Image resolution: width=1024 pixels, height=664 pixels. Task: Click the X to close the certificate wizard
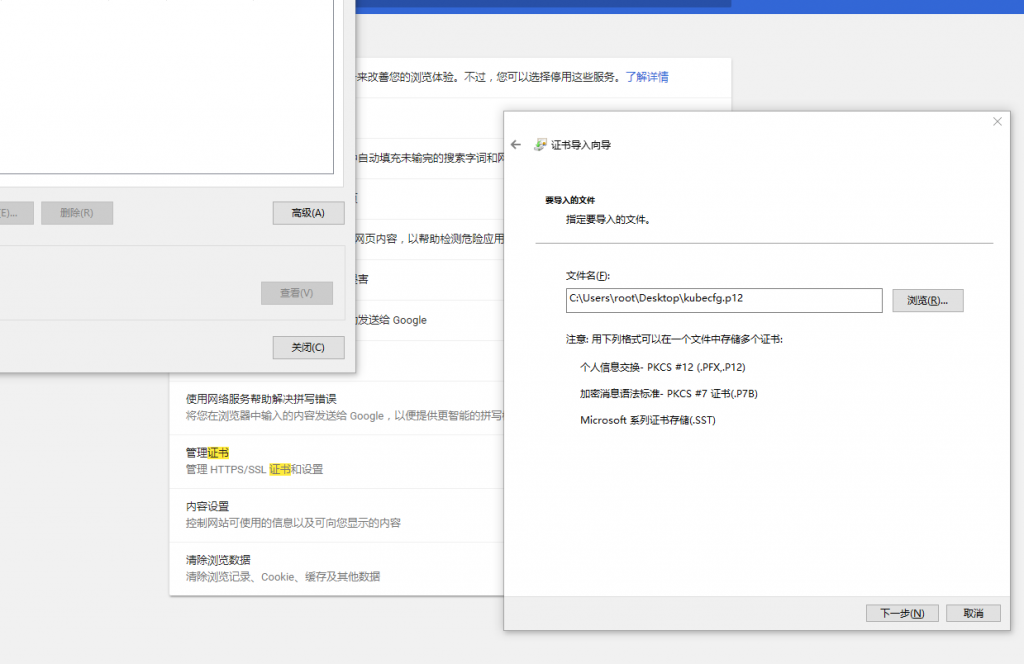pos(997,121)
